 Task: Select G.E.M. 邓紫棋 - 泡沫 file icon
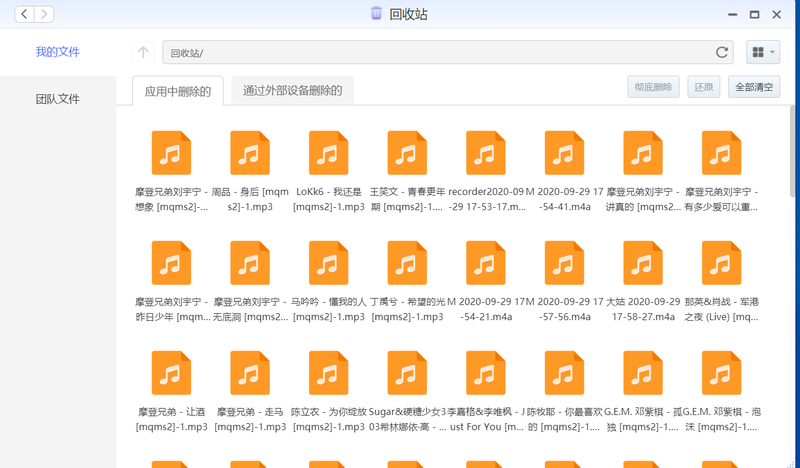coord(721,373)
